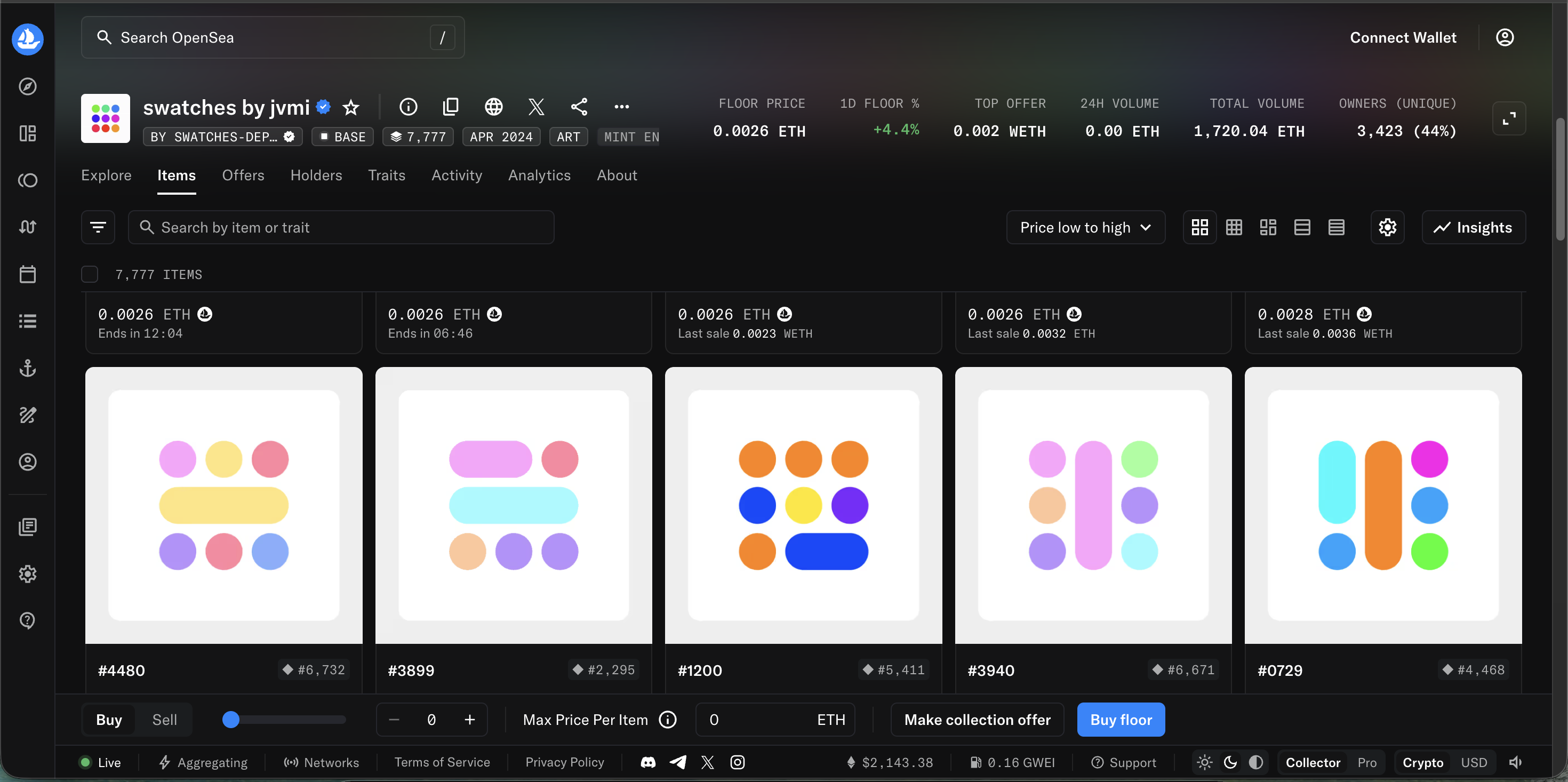The height and width of the screenshot is (782, 1568).
Task: Click the Buy floor button
Action: [1121, 719]
